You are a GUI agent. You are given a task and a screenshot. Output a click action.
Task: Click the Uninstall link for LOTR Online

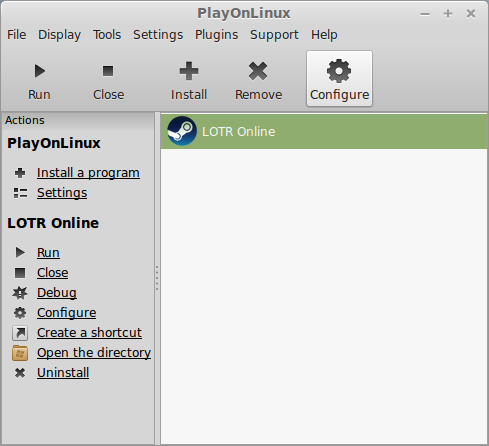[x=63, y=373]
